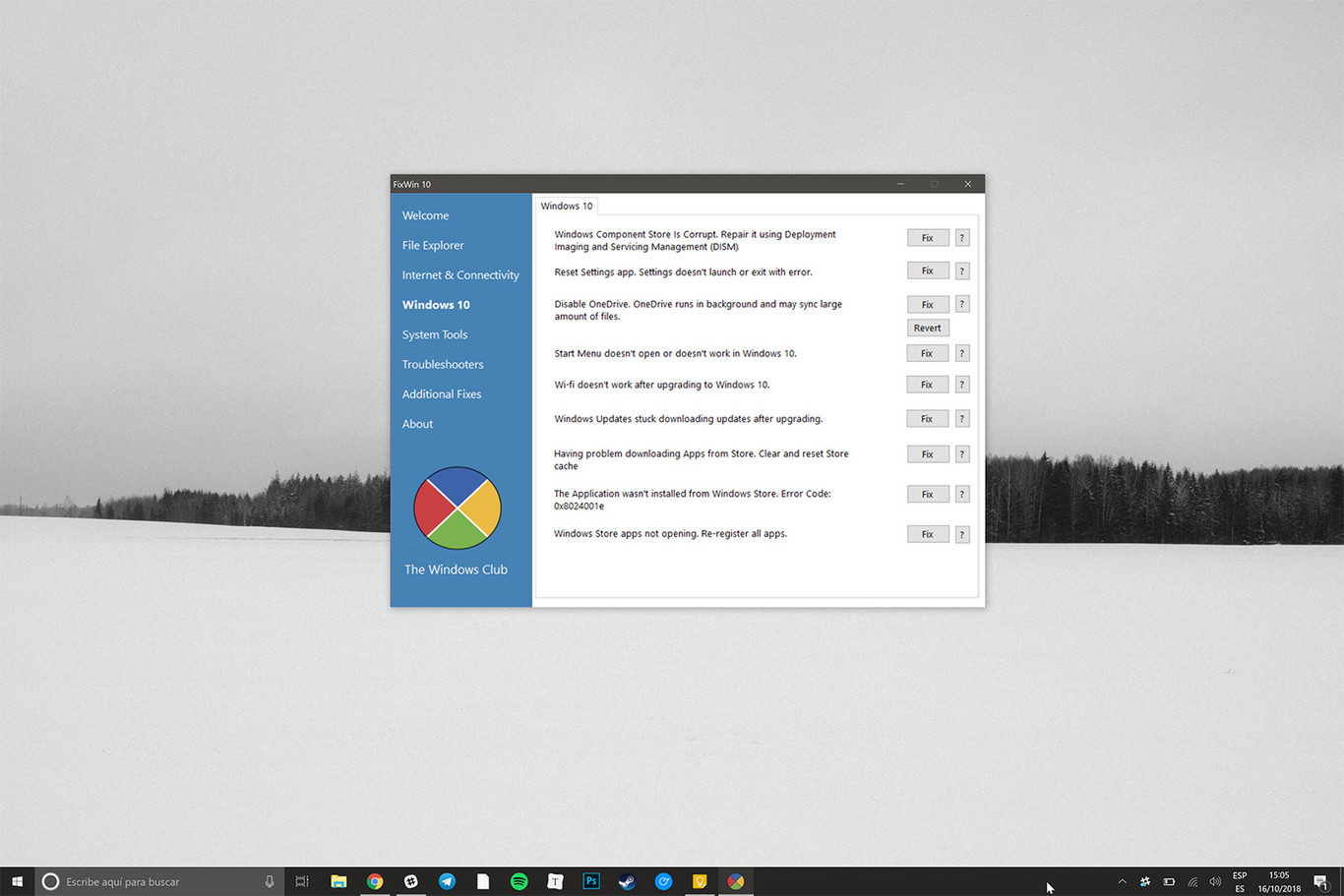The height and width of the screenshot is (896, 1344).
Task: Launch Google Chrome from the taskbar
Action: pyautogui.click(x=375, y=881)
